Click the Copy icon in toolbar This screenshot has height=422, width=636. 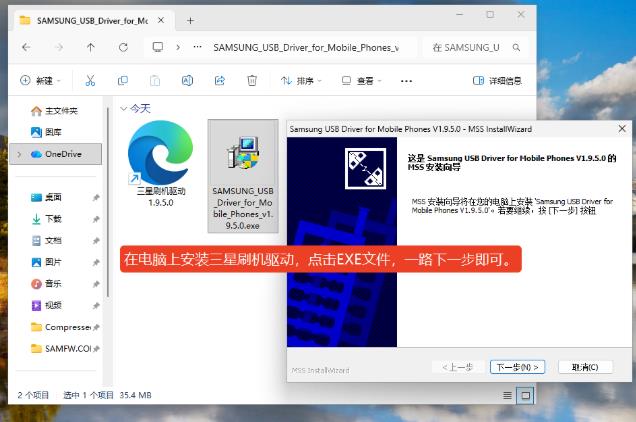pos(122,81)
